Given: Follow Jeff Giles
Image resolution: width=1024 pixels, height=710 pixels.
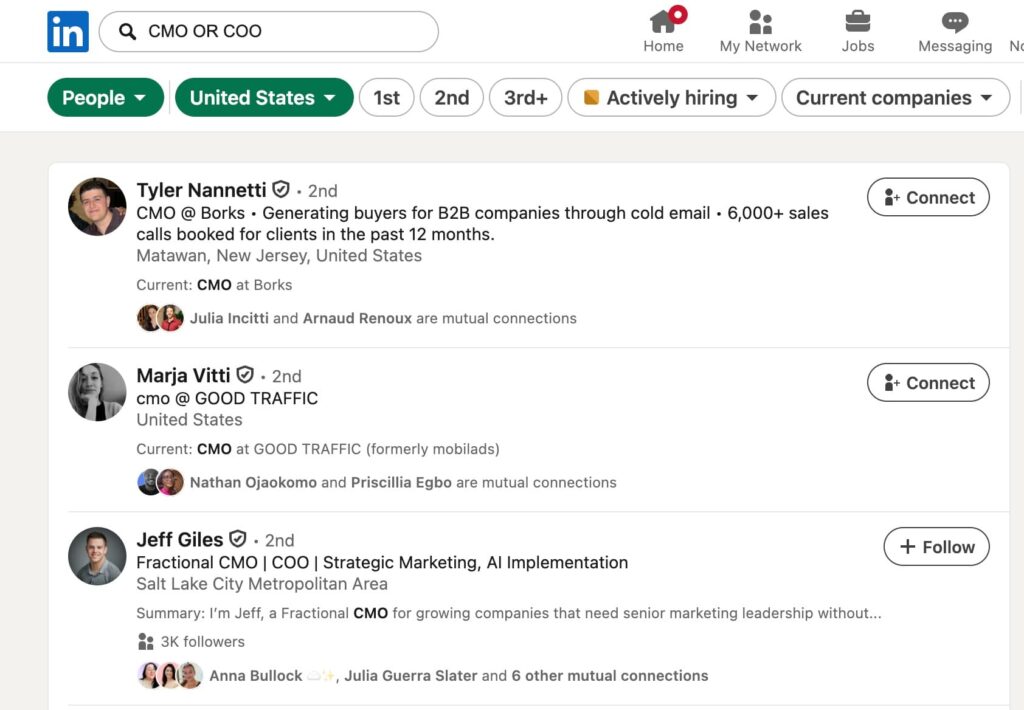Looking at the screenshot, I should pos(935,547).
